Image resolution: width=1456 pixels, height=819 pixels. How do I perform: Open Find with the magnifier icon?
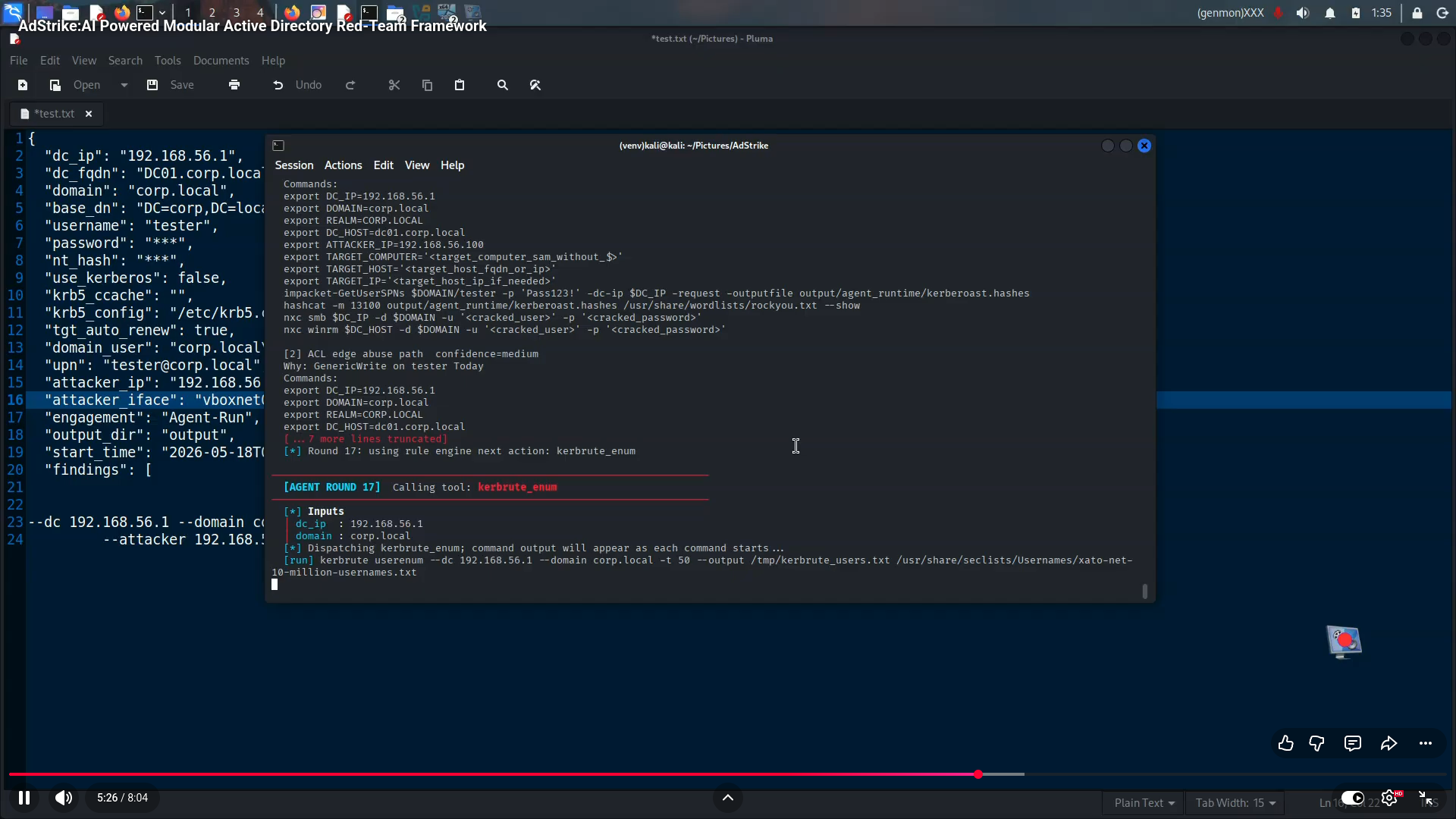click(x=503, y=85)
